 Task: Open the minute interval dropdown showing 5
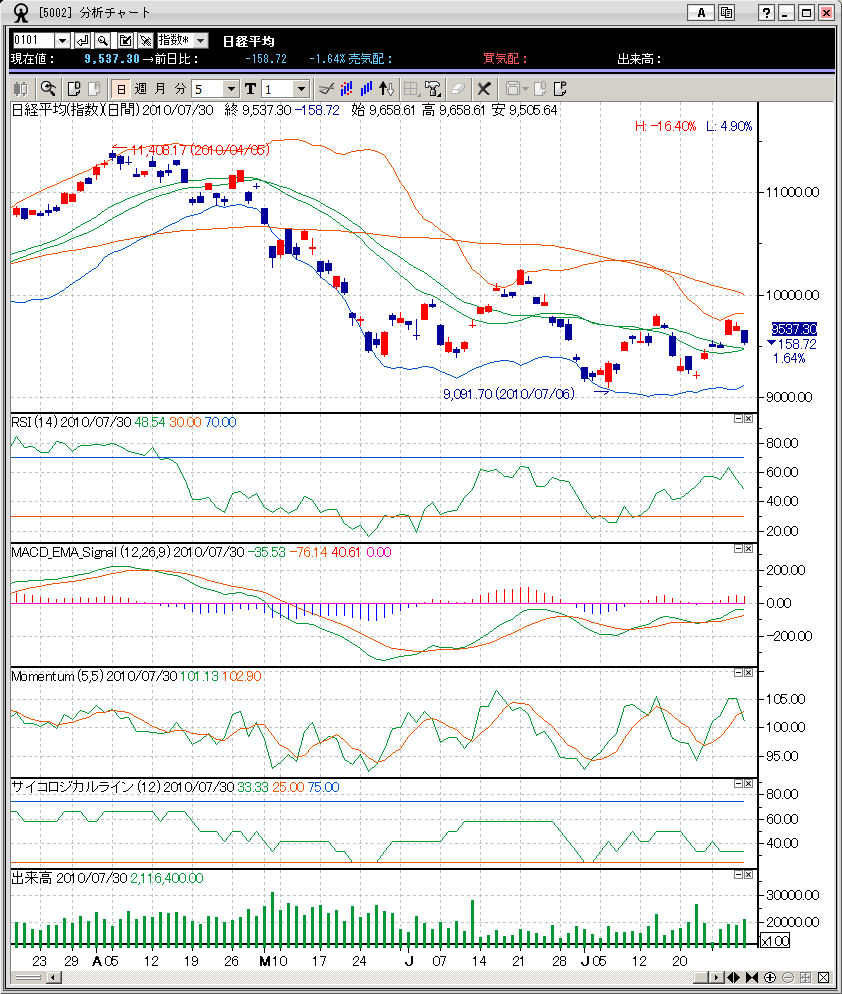[x=230, y=89]
